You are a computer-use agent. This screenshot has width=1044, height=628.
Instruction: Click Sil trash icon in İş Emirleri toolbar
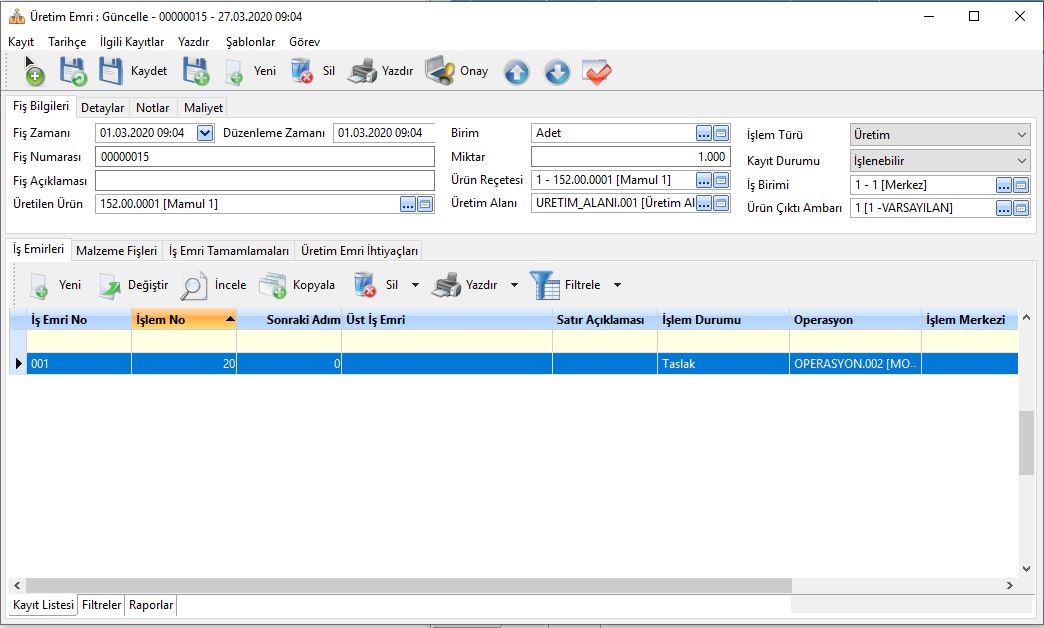pos(365,285)
